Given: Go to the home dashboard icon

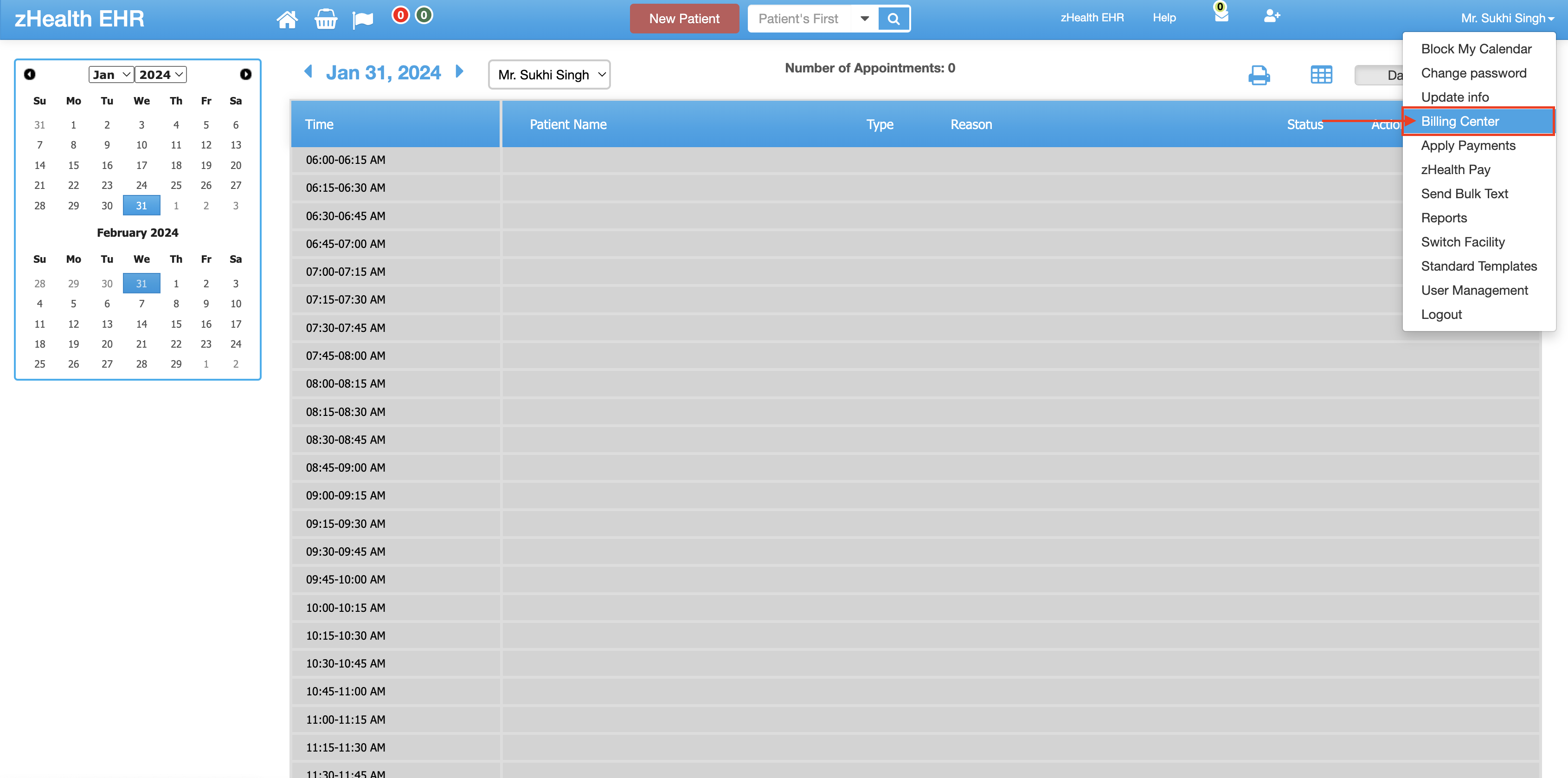Looking at the screenshot, I should point(287,19).
